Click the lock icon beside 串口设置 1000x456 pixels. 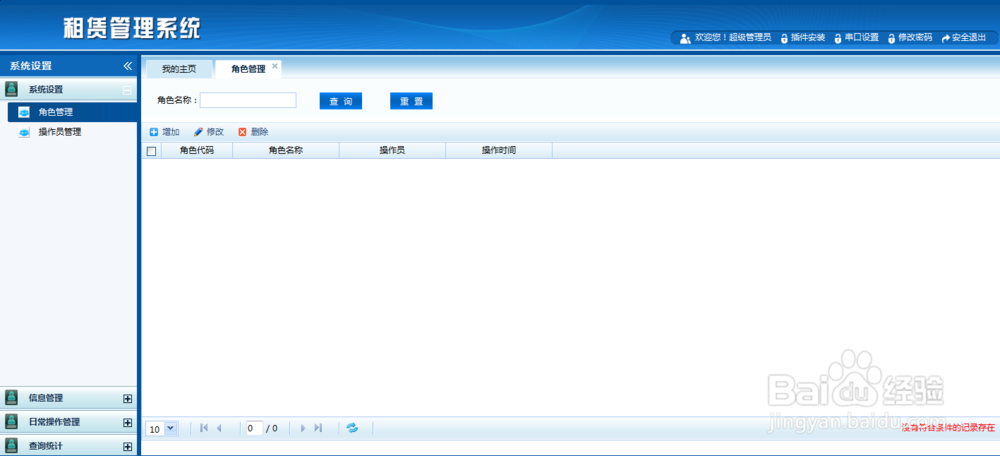(838, 38)
